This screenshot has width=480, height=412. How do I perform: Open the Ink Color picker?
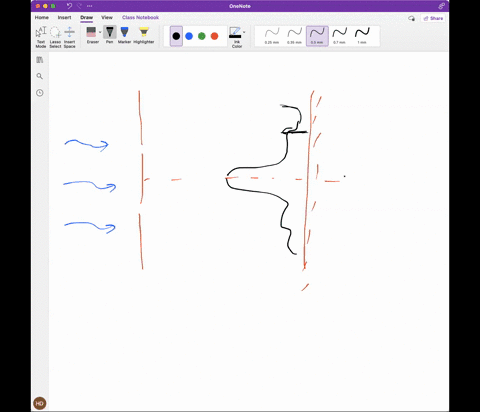pos(235,37)
